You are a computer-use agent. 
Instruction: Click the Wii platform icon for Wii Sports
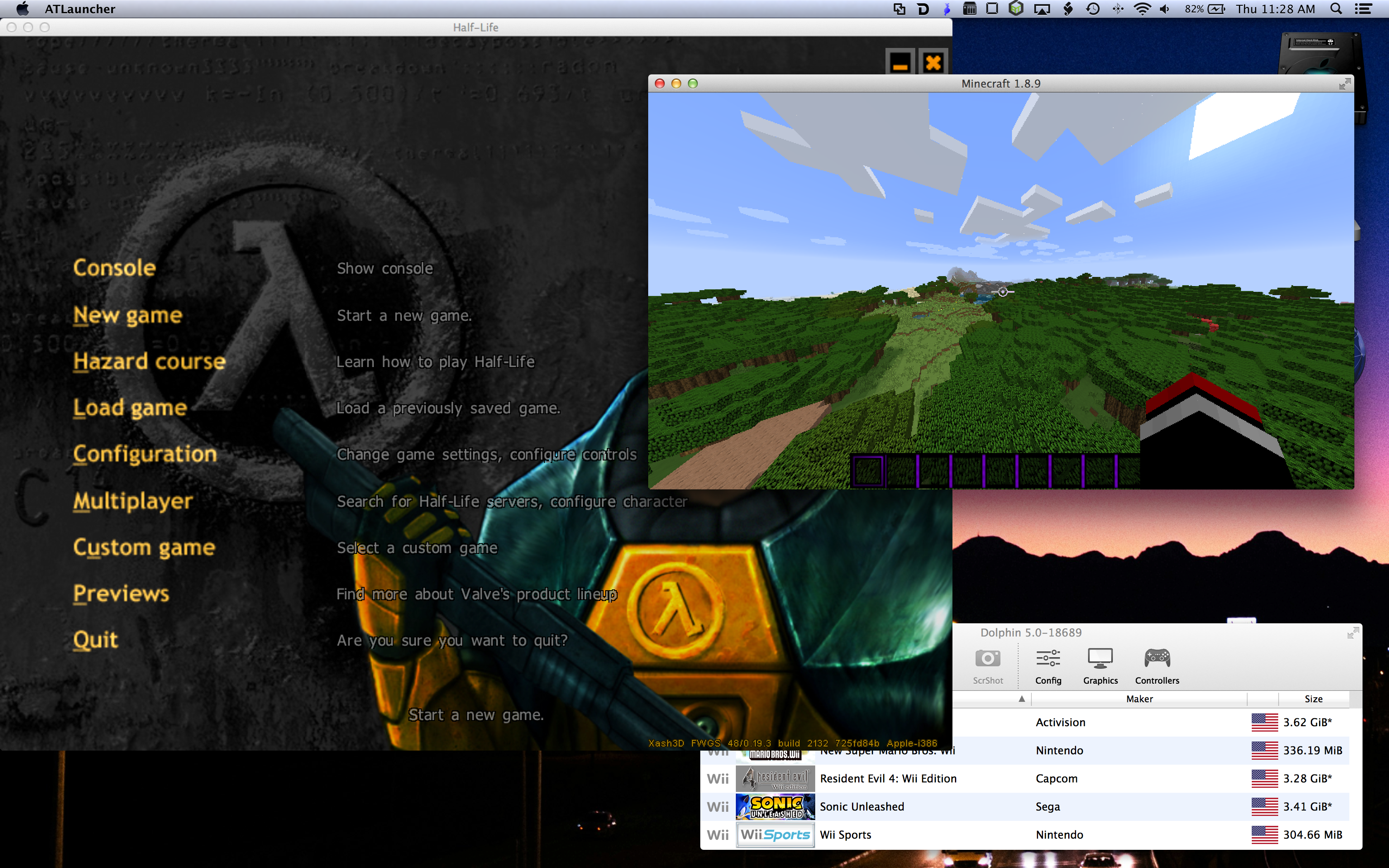pos(718,835)
